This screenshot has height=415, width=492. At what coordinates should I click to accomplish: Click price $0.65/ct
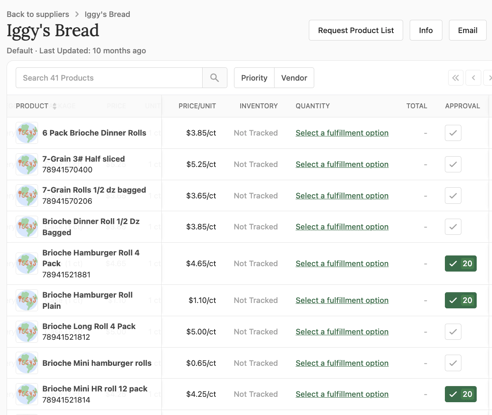pos(201,363)
